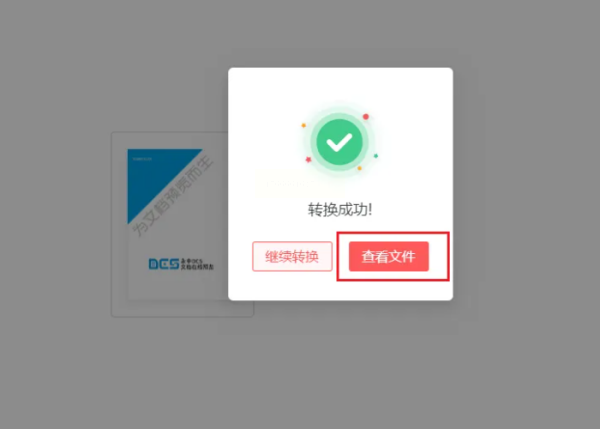Click the small Chinese text beside DCS

[x=197, y=264]
